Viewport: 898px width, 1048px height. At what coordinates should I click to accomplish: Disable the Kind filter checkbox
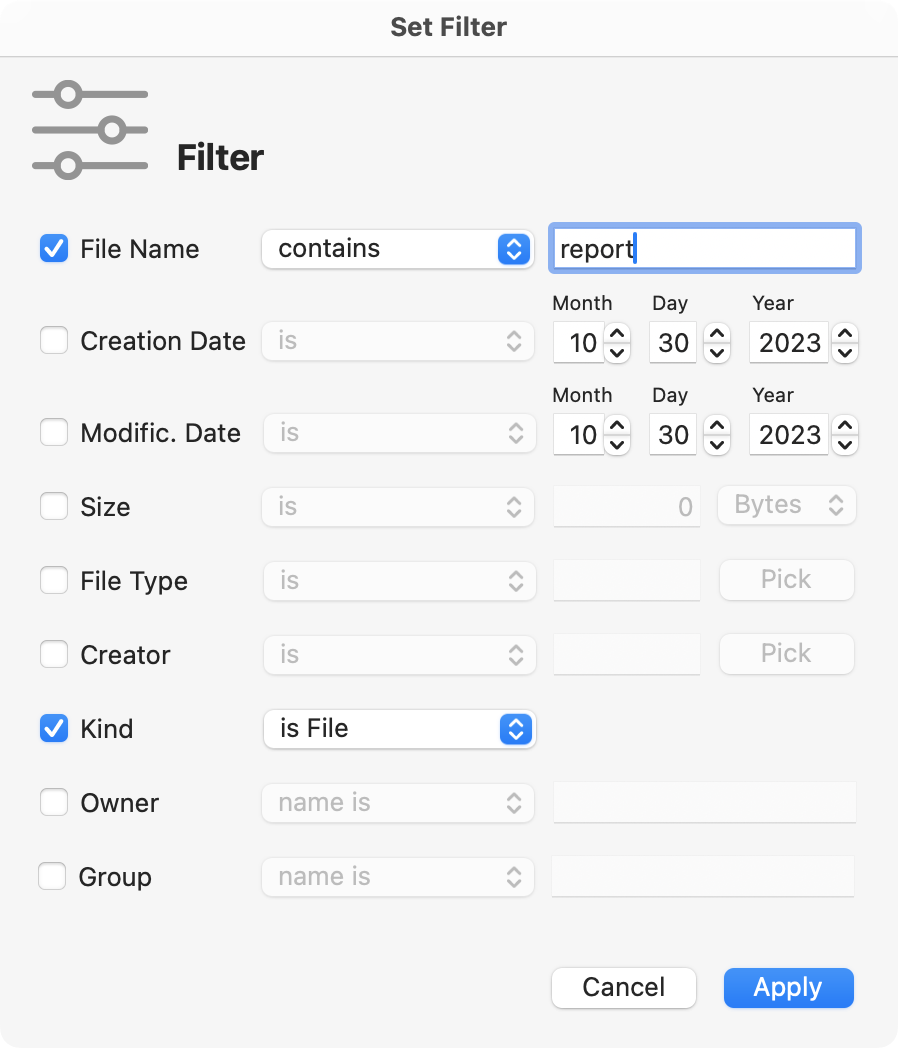54,729
